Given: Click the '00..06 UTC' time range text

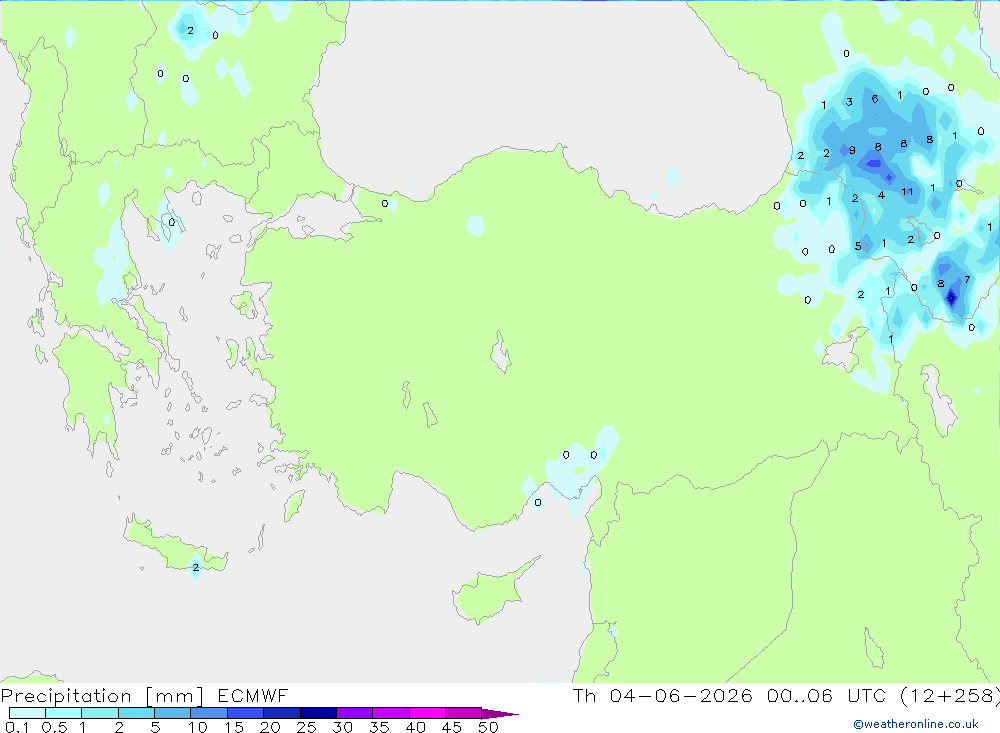Looking at the screenshot, I should tap(826, 695).
